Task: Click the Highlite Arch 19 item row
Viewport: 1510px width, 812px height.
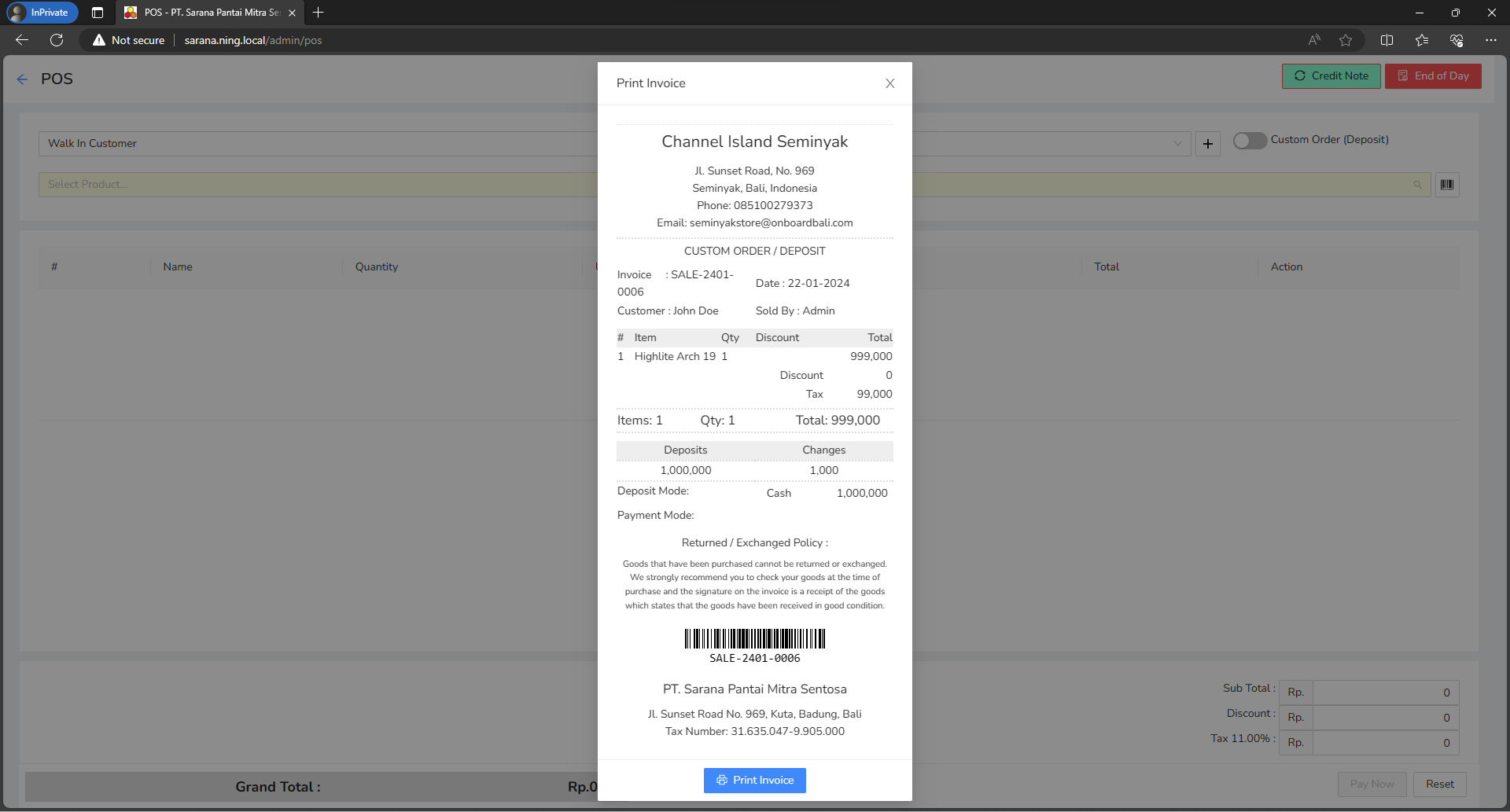Action: point(754,357)
